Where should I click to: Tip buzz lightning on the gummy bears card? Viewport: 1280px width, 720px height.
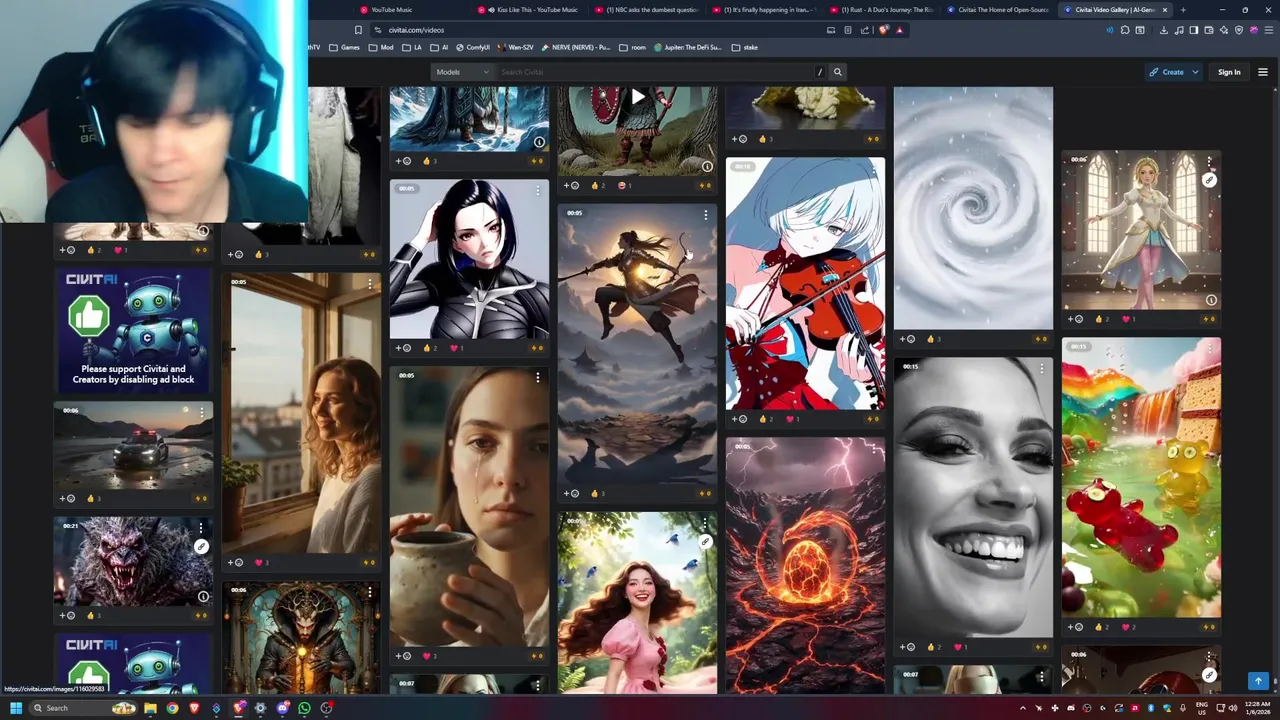point(1209,627)
